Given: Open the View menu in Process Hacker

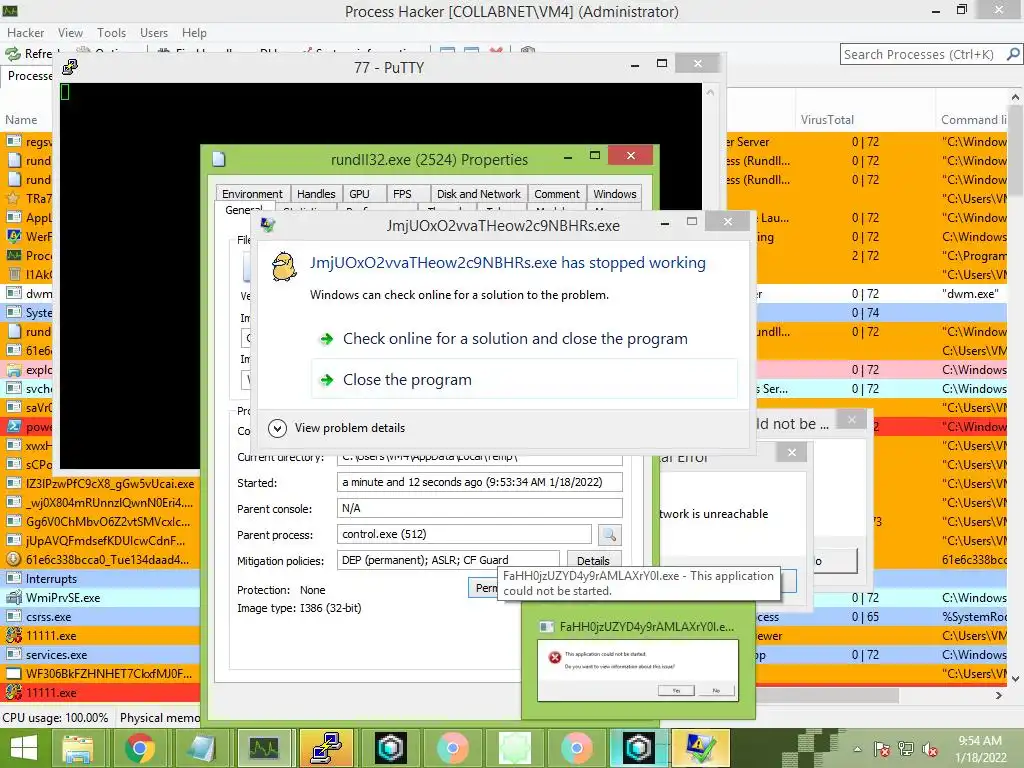Looking at the screenshot, I should click(x=71, y=33).
